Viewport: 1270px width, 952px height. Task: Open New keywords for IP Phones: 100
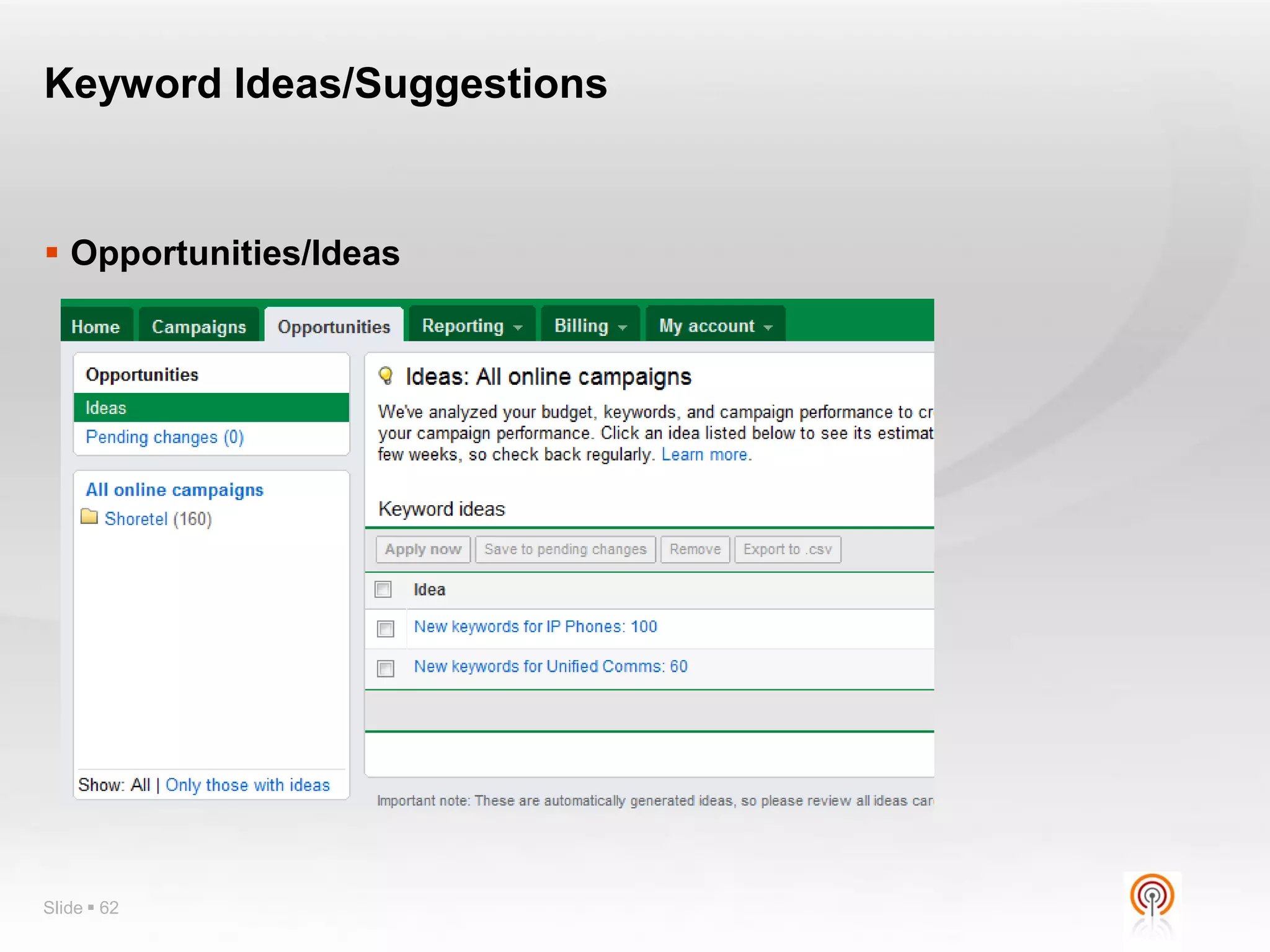point(535,627)
